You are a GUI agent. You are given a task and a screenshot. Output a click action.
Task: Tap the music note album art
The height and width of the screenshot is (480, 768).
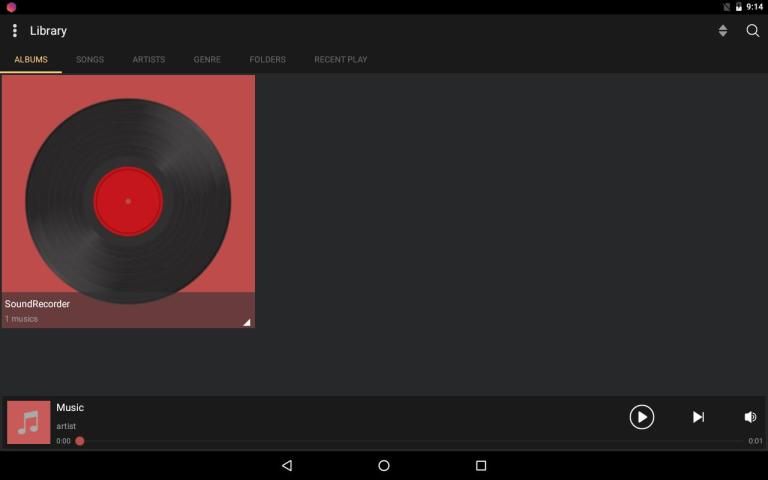(x=29, y=422)
